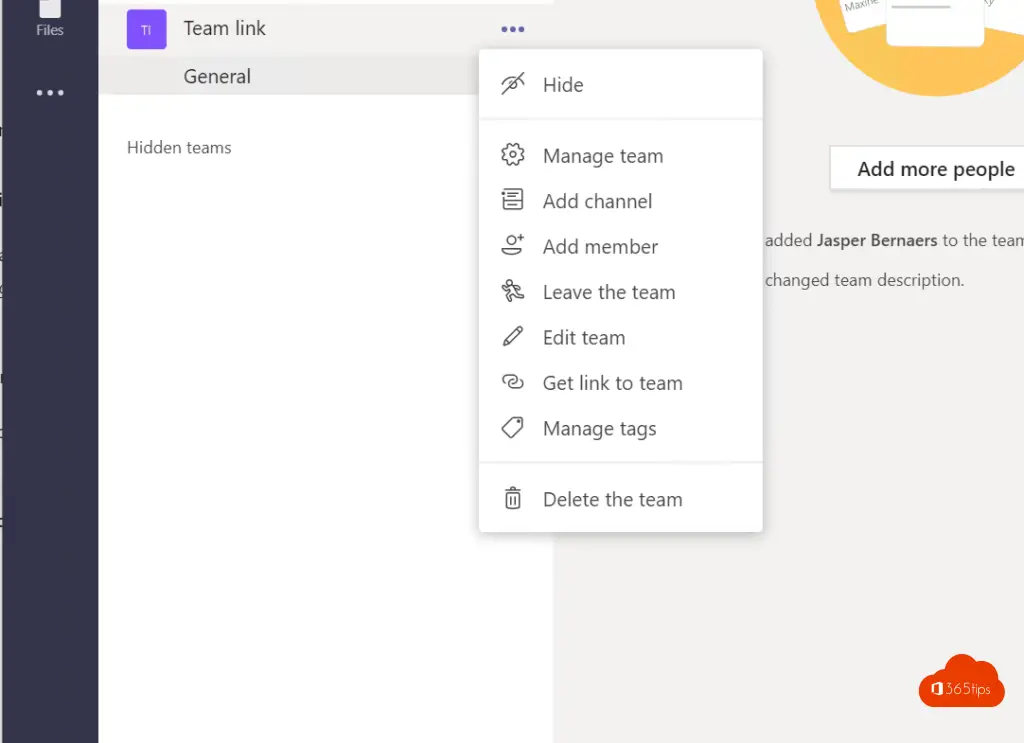Toggle the Team link more options ellipsis

pos(512,30)
